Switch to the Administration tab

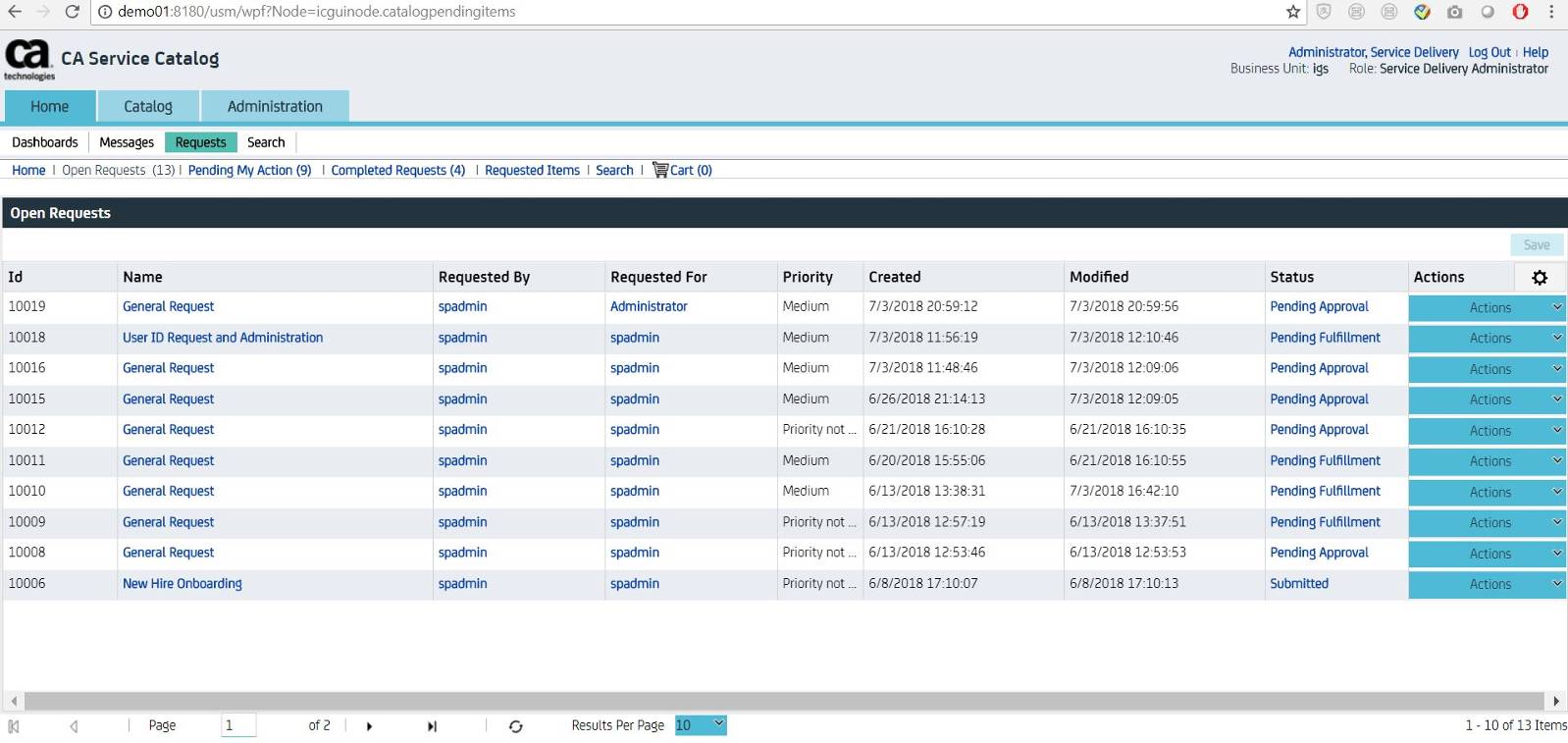coord(275,106)
